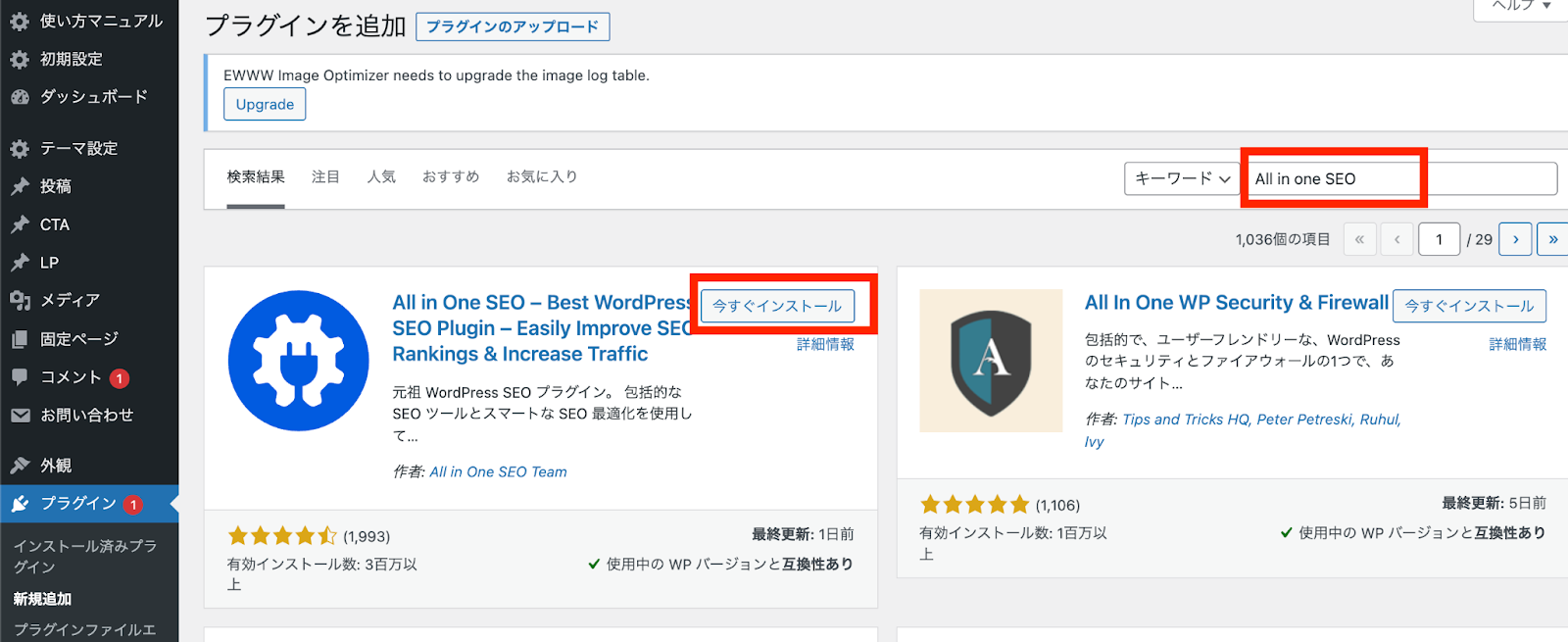
Task: Click the pin icon beside 投稿
Action: point(20,186)
